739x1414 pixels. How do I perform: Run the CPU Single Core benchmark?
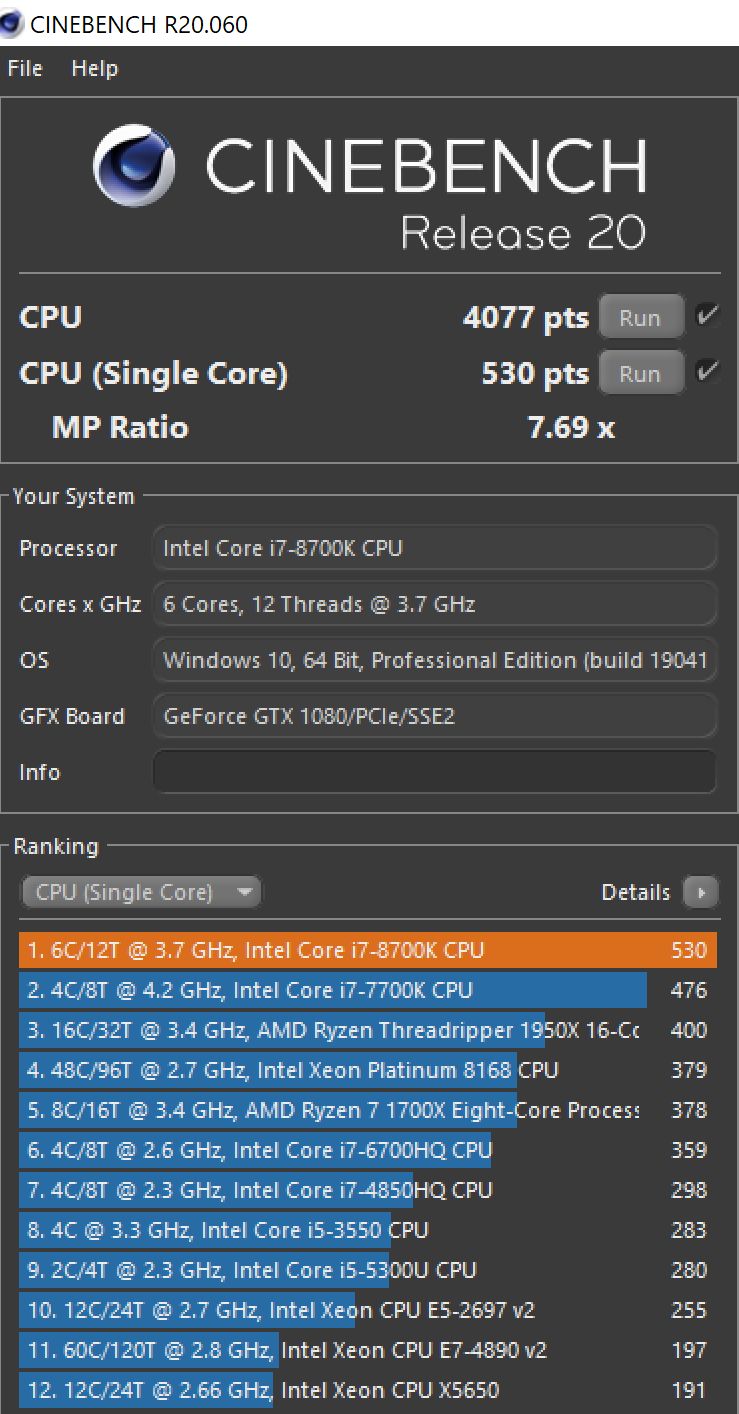(641, 373)
